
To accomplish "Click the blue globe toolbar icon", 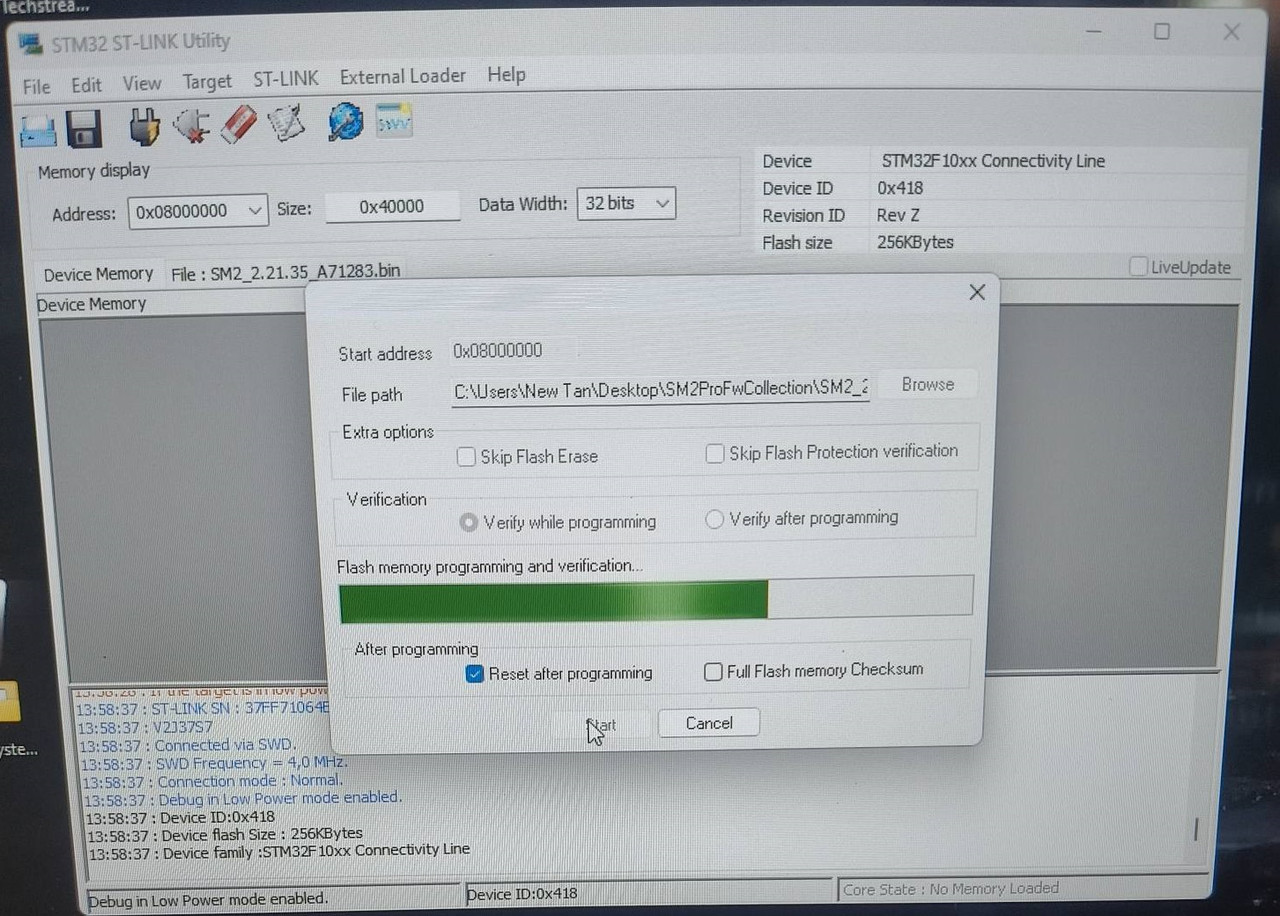I will 346,122.
